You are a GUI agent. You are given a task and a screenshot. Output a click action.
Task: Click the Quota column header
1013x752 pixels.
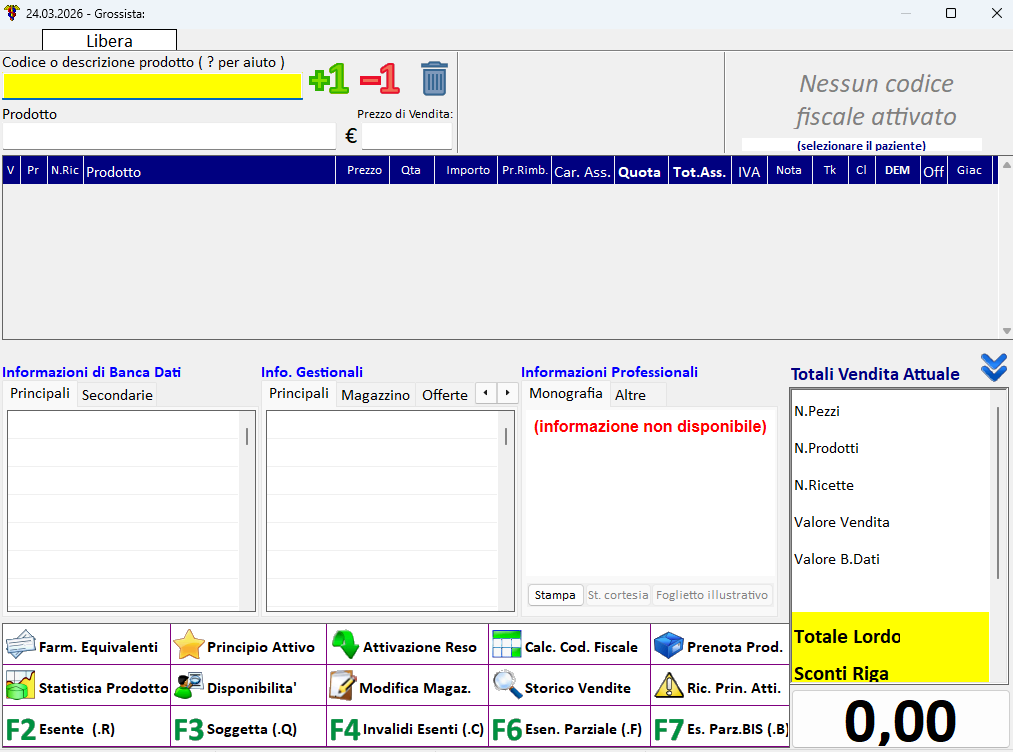coord(640,171)
